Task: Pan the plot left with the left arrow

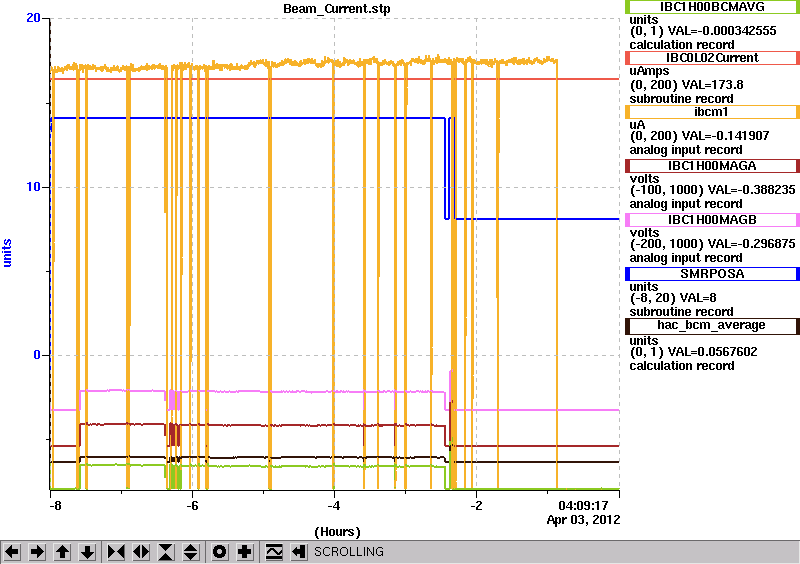Action: click(12, 552)
